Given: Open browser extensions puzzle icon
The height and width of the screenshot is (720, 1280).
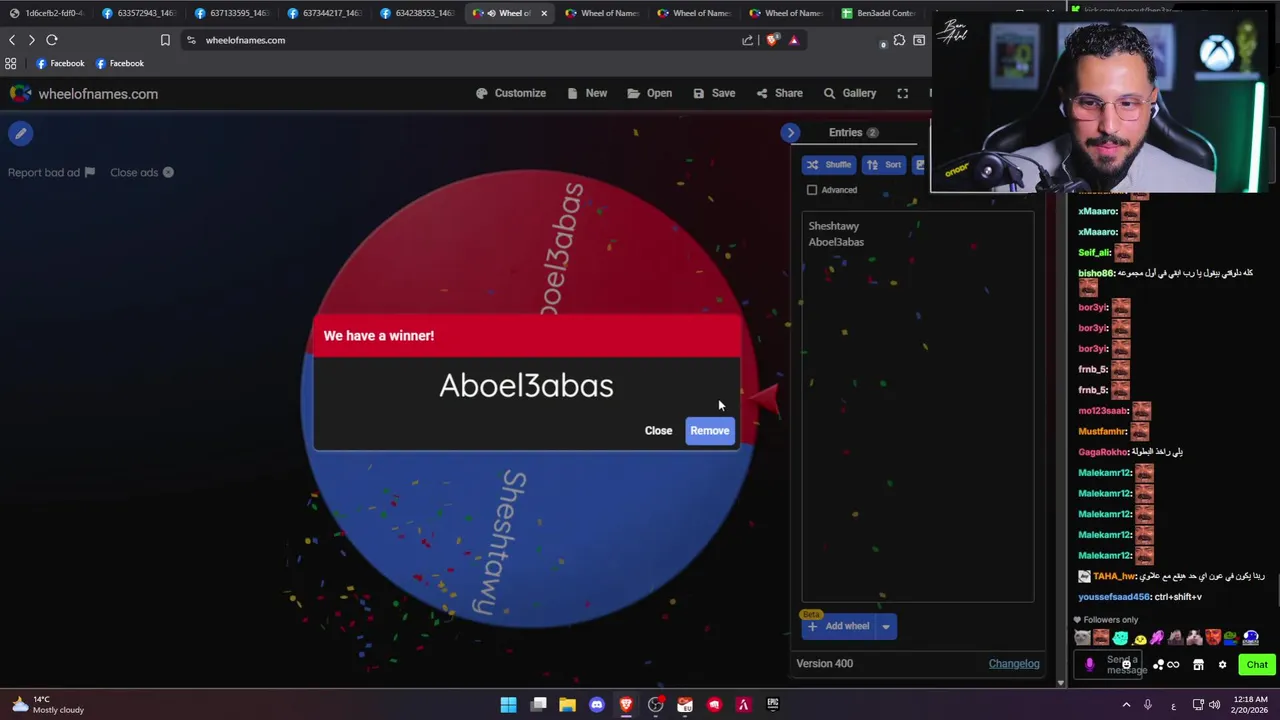Looking at the screenshot, I should point(899,40).
